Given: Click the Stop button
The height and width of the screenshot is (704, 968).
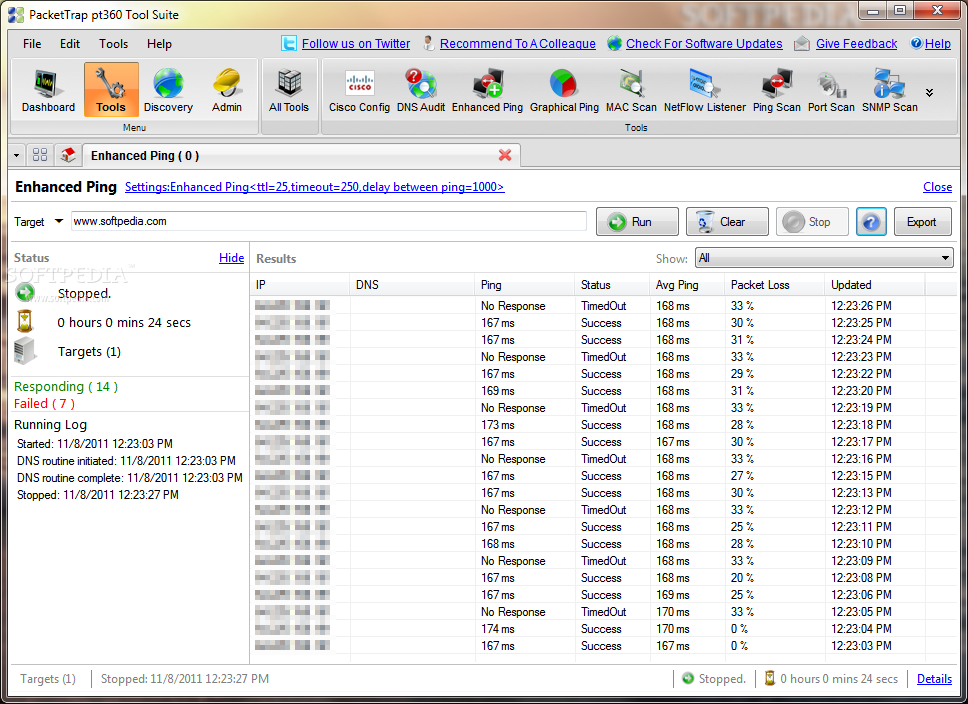Looking at the screenshot, I should tap(812, 222).
